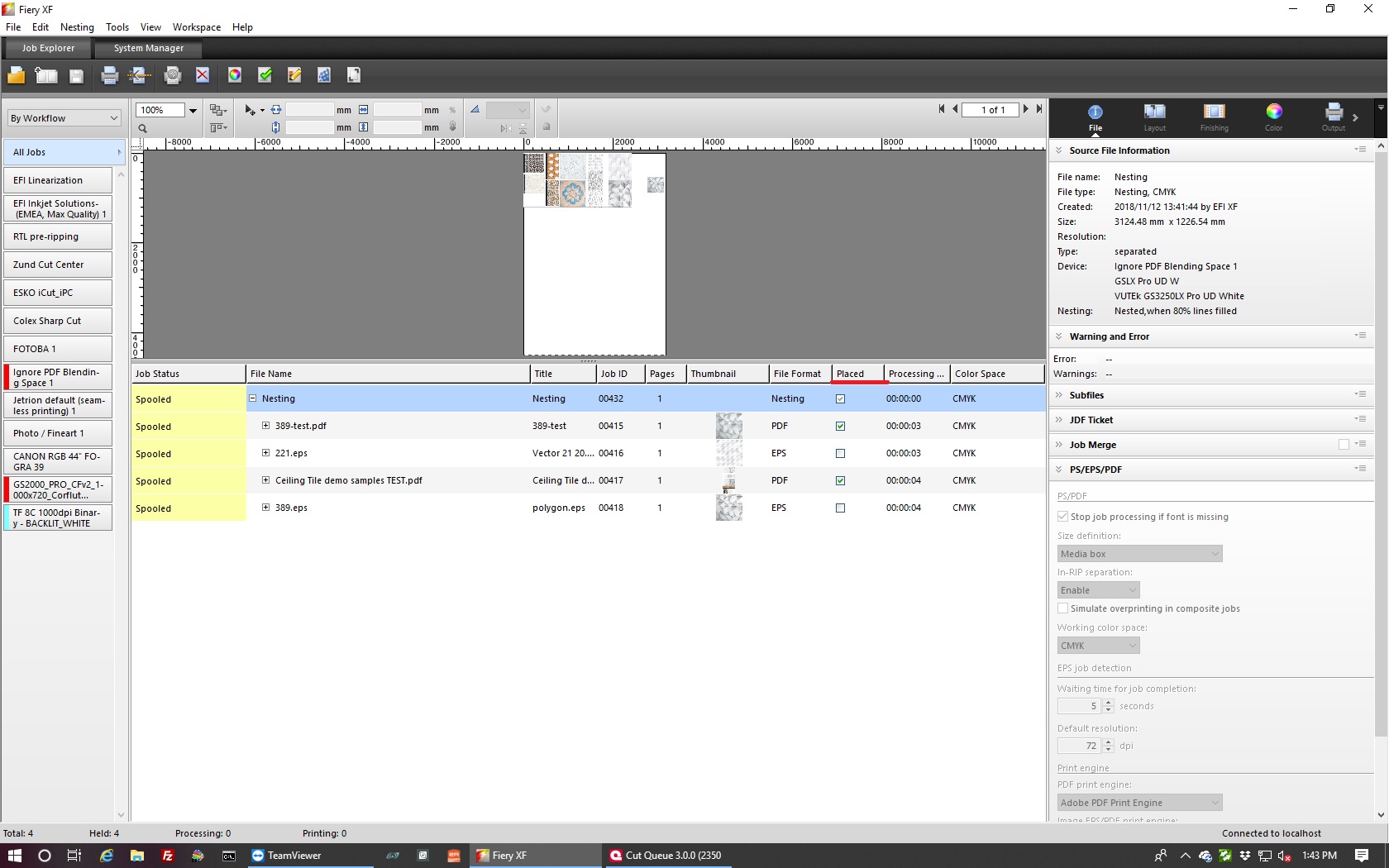
Task: Click the save floppy disk icon
Action: coord(76,76)
